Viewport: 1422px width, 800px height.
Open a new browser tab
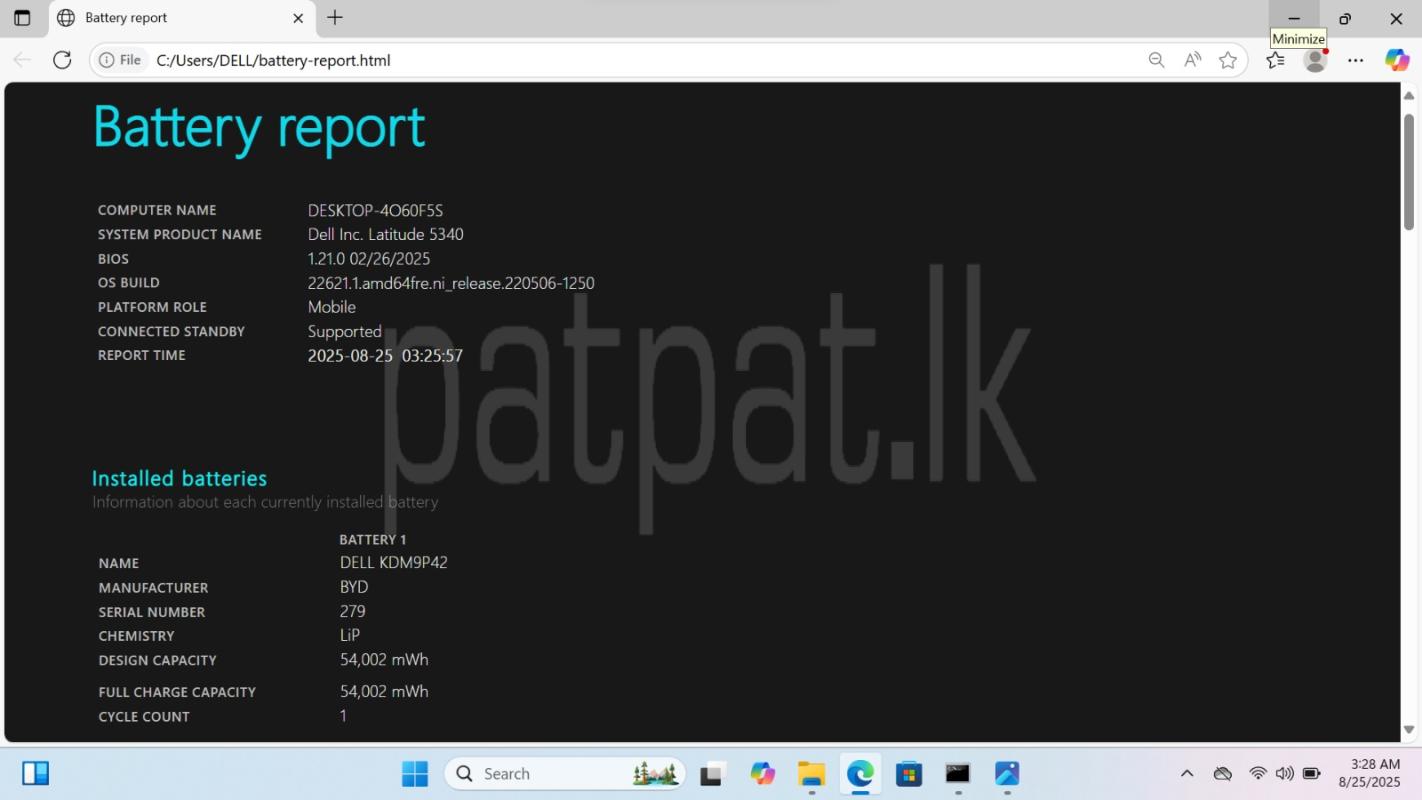point(335,18)
